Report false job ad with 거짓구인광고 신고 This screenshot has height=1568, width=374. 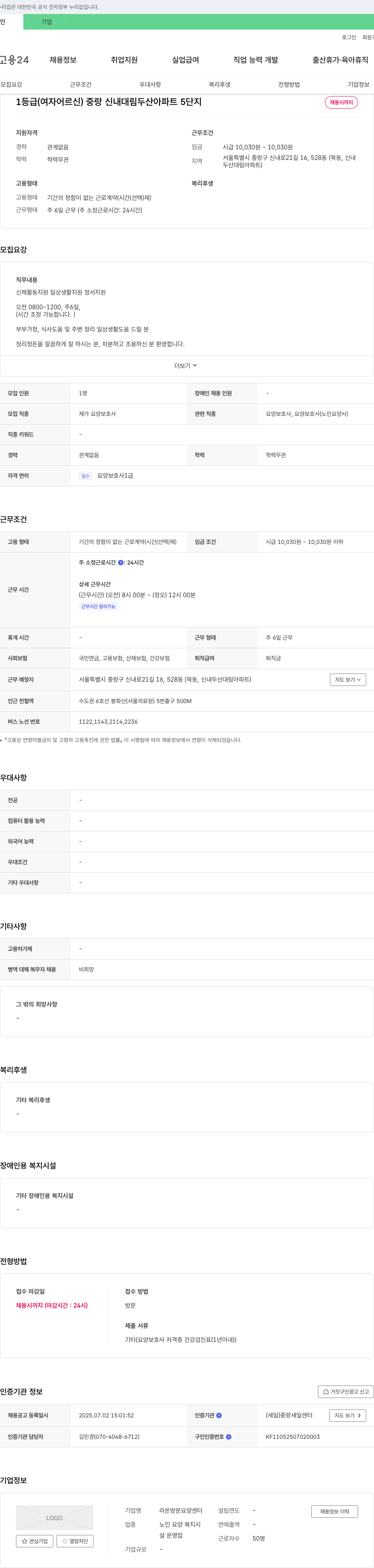(x=346, y=1391)
